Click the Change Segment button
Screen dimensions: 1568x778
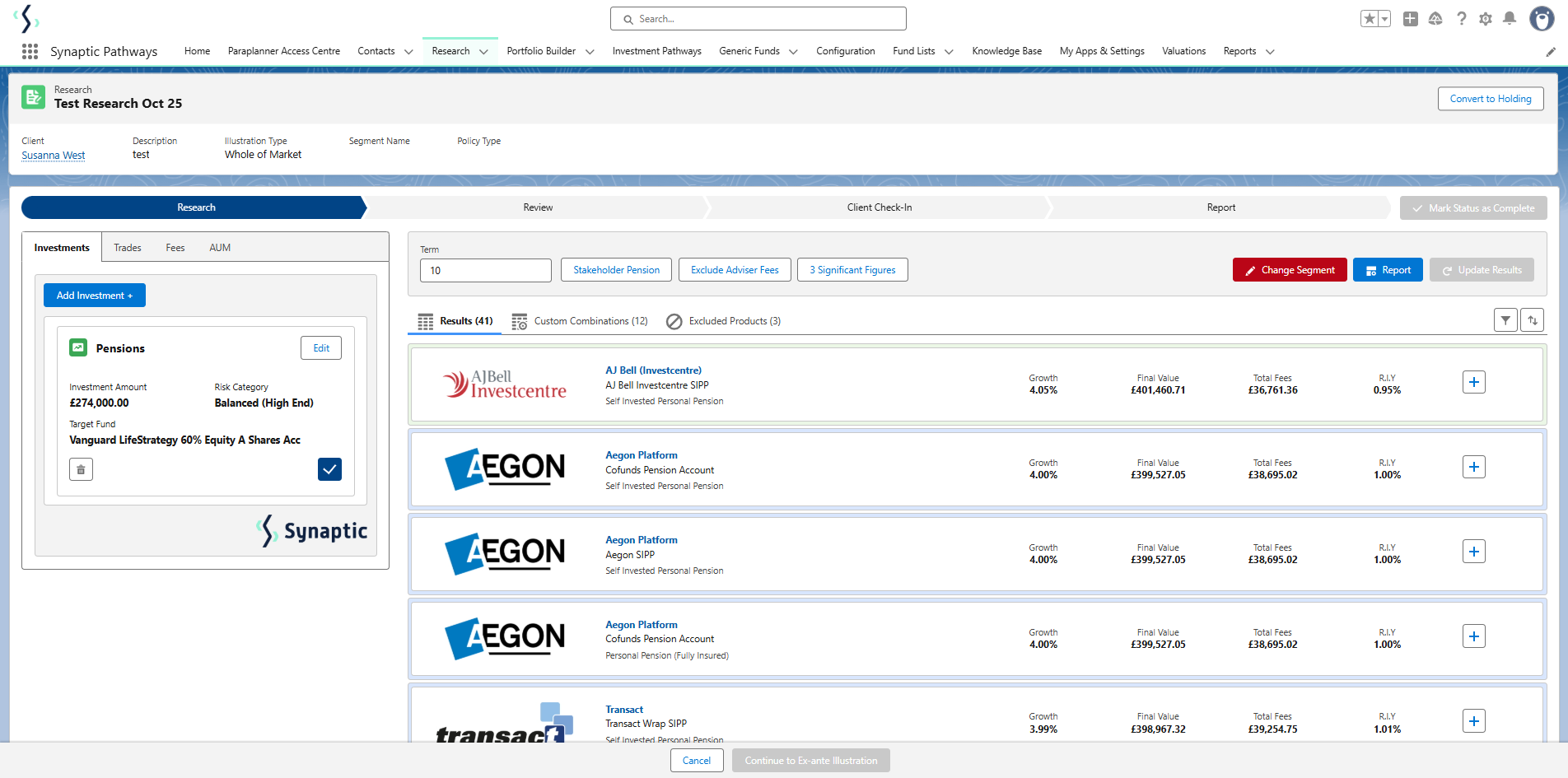point(1290,270)
